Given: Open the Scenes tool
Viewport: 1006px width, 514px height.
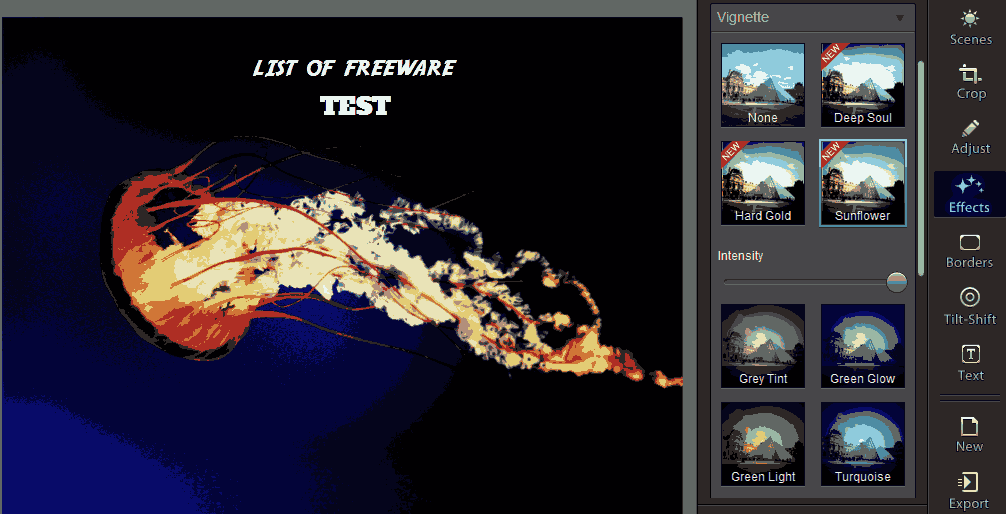Looking at the screenshot, I should [x=970, y=27].
